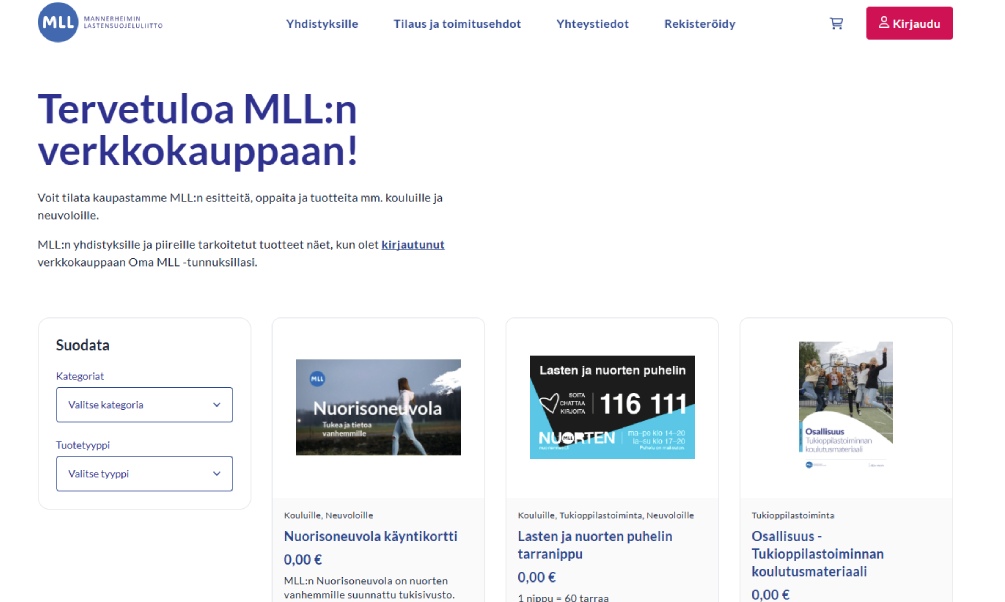Click the Suodata filter heading
Screen dimensions: 1005x602
[x=83, y=345]
